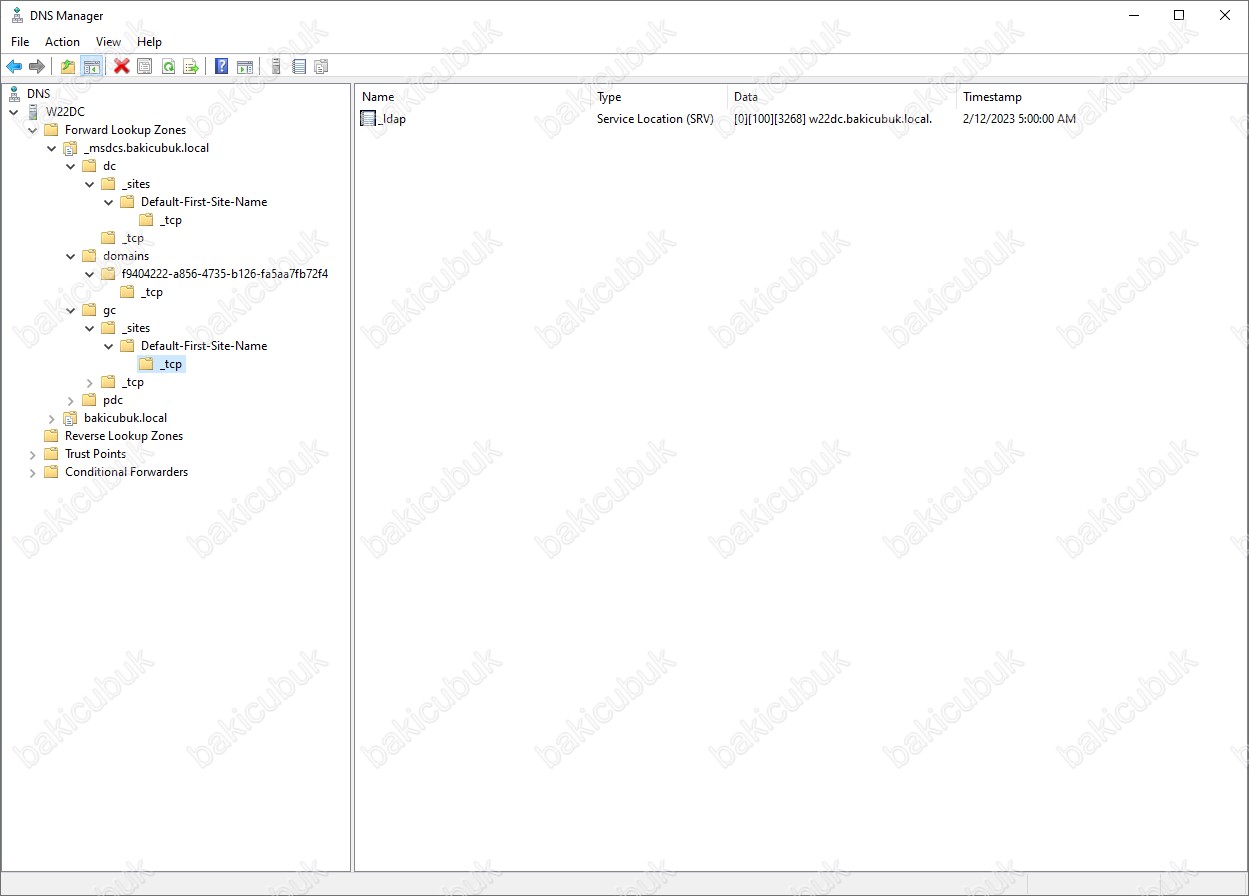This screenshot has height=896, width=1249.
Task: Click the '2/12/2023 5:00:00 AM' timestamp cell
Action: pyautogui.click(x=1019, y=119)
